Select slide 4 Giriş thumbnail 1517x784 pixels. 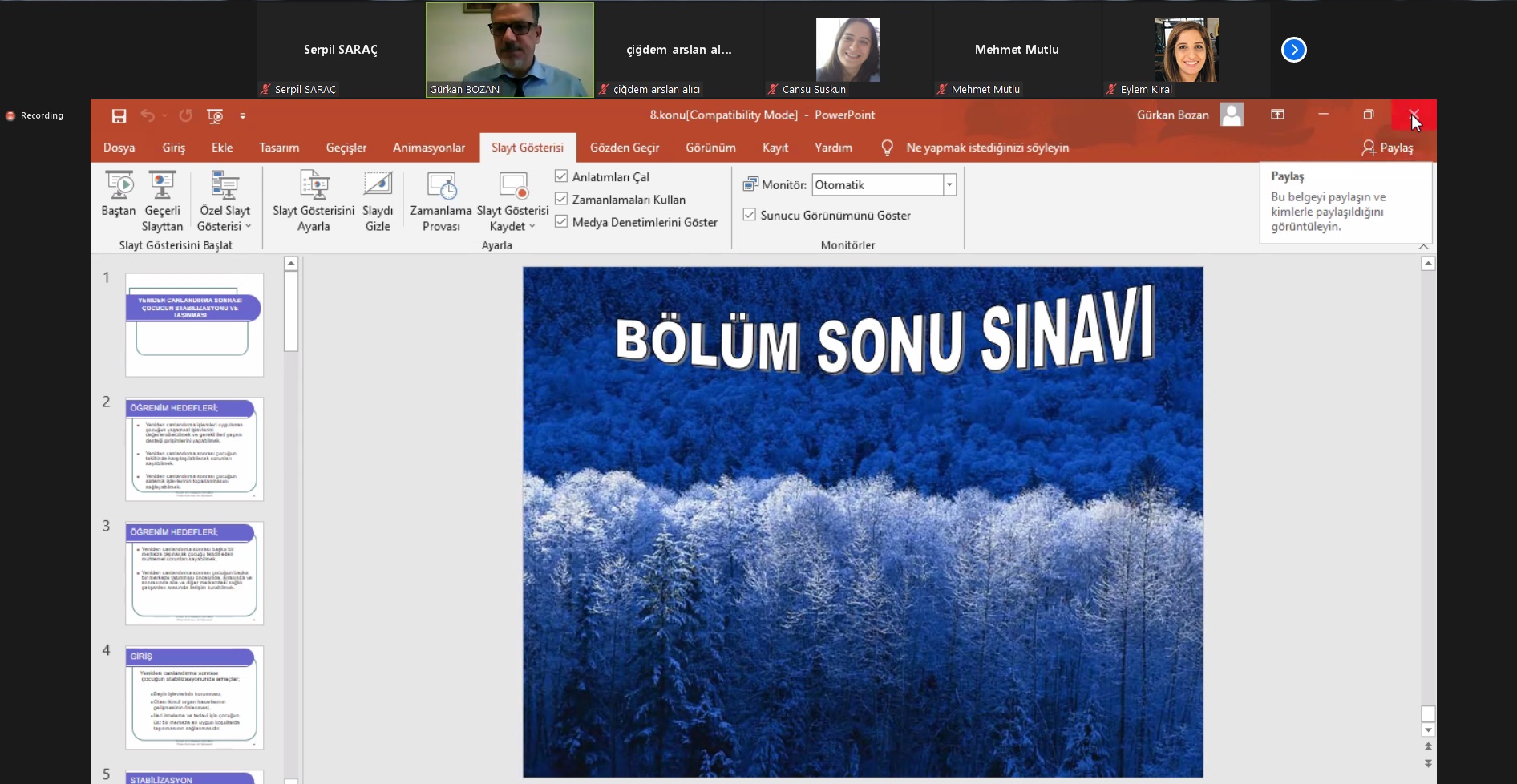pos(194,697)
